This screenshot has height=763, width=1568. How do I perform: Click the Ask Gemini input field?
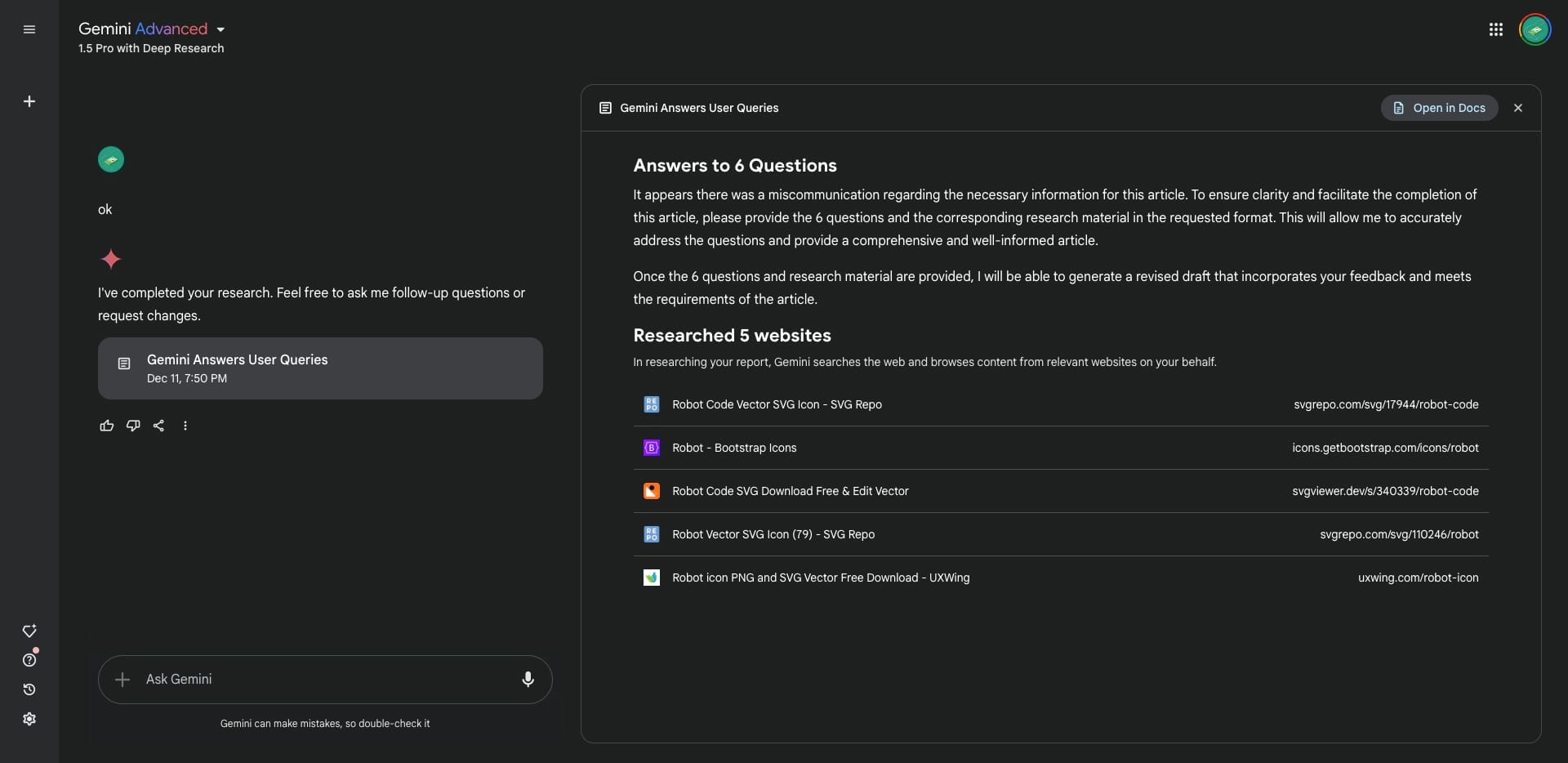pos(327,679)
